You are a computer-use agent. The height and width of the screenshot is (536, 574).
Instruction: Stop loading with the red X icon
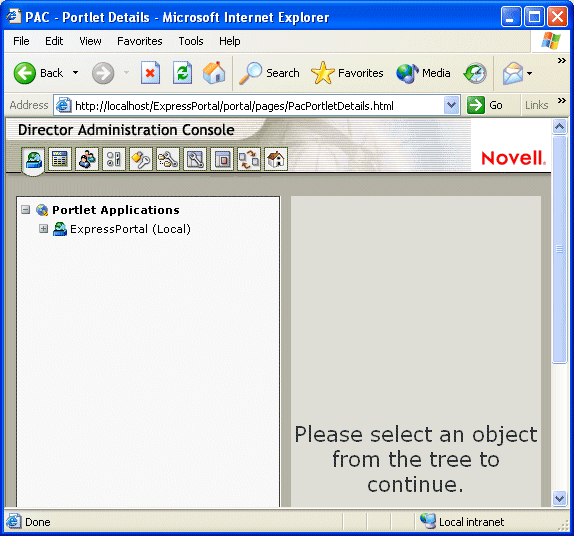[x=150, y=73]
